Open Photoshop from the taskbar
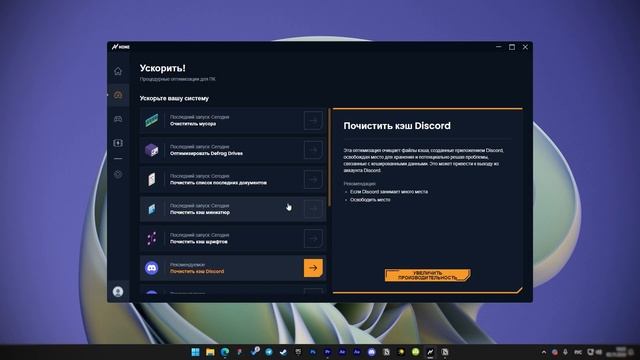The height and width of the screenshot is (360, 640). [x=313, y=352]
